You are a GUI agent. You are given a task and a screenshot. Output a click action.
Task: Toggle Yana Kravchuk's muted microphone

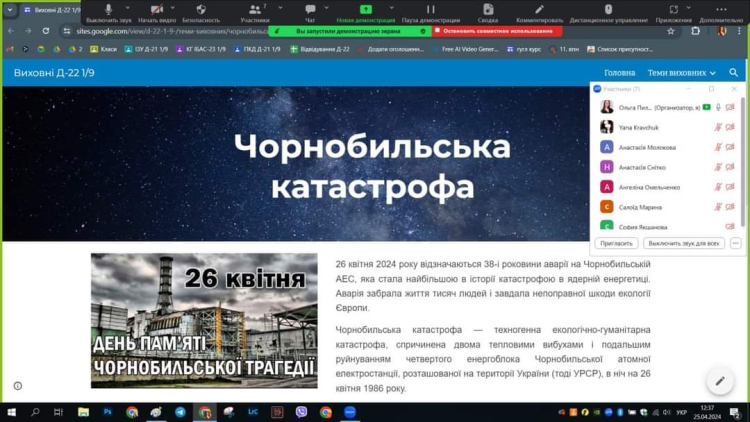[x=718, y=127]
